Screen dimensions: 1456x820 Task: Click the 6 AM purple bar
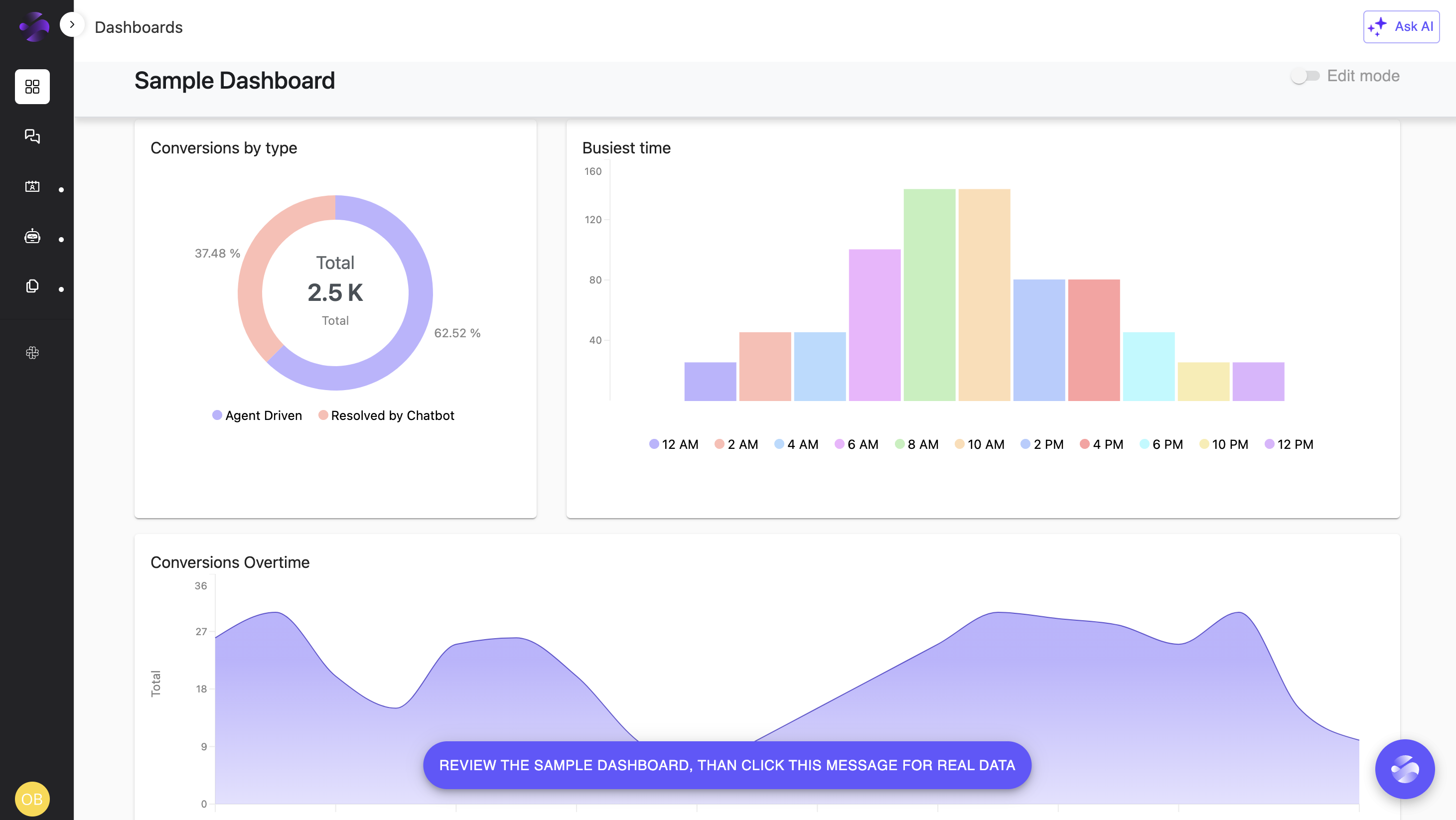coord(874,325)
